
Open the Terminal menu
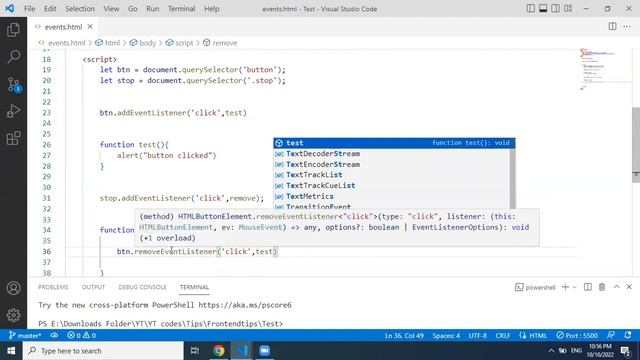pyautogui.click(x=182, y=9)
